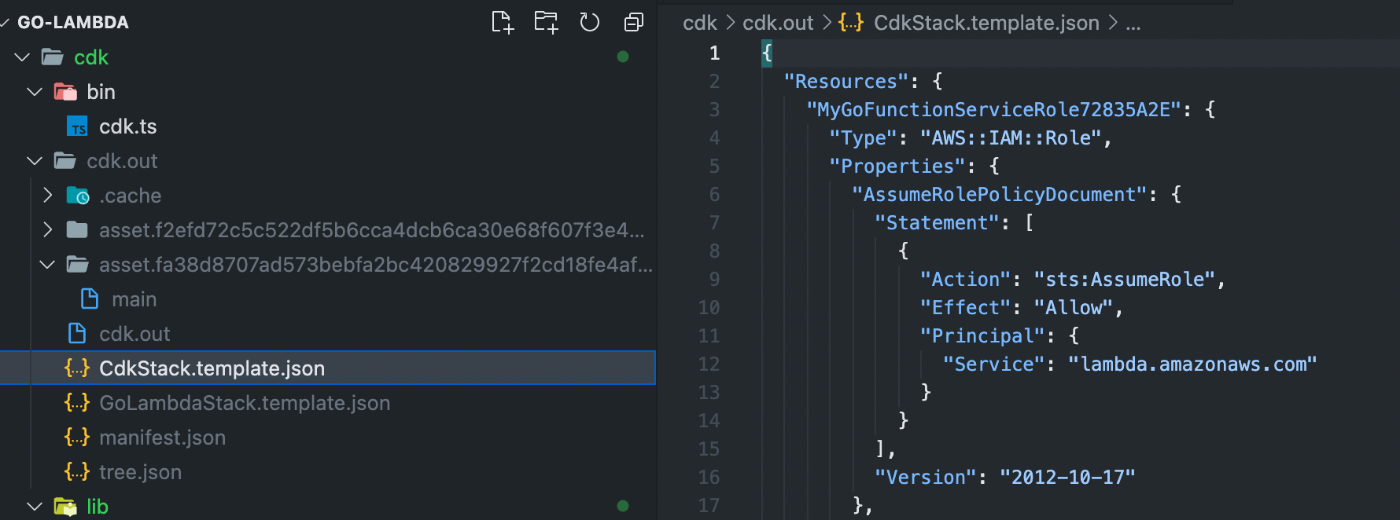The width and height of the screenshot is (1400, 520).
Task: Click the cdk breadcrumb segment
Action: coord(700,23)
